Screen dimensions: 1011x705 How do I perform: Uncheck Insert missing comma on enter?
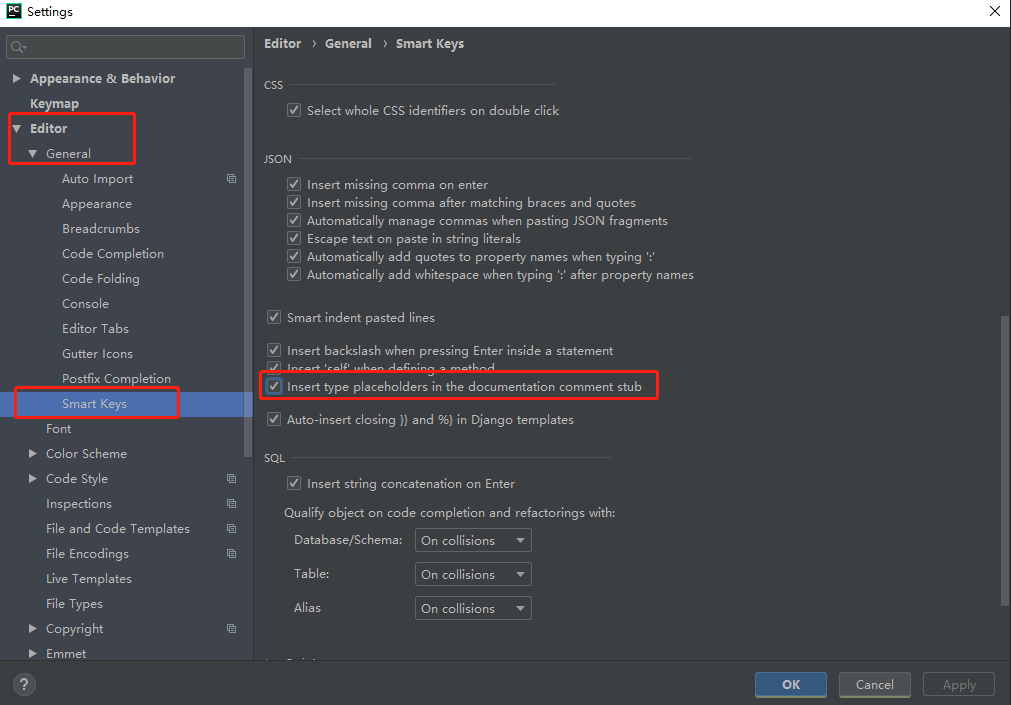click(x=294, y=185)
